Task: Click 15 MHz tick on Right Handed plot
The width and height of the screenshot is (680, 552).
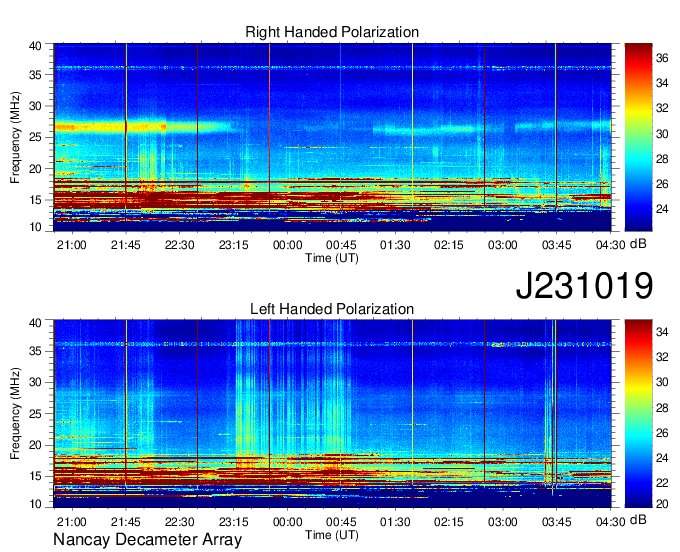Action: [x=35, y=200]
